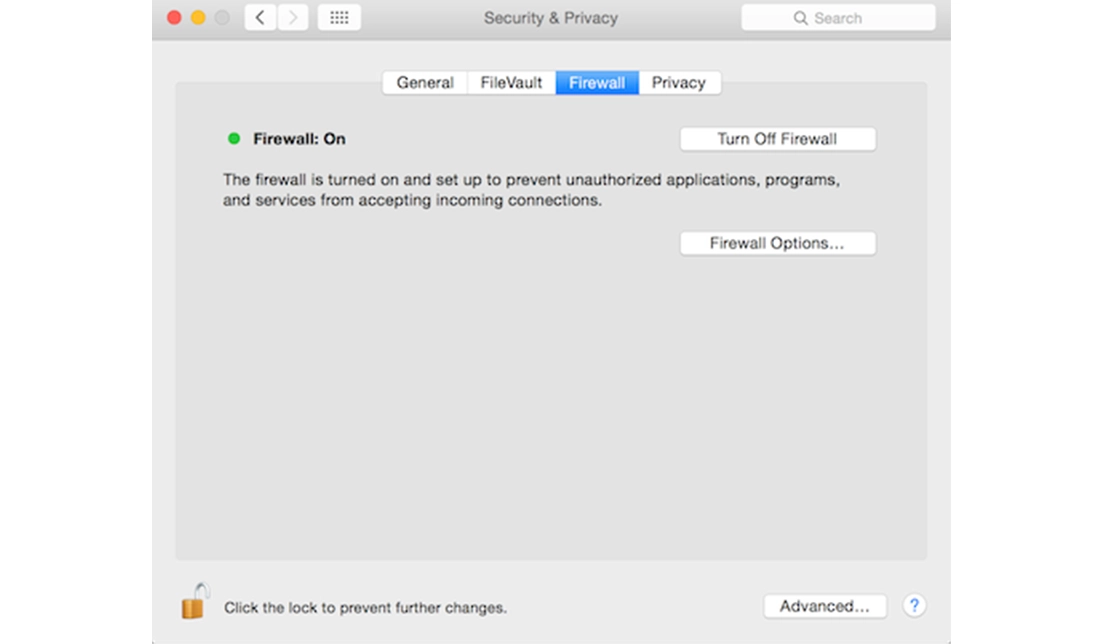Click the lock hint text at the bottom
The width and height of the screenshot is (1100, 644).
(365, 607)
